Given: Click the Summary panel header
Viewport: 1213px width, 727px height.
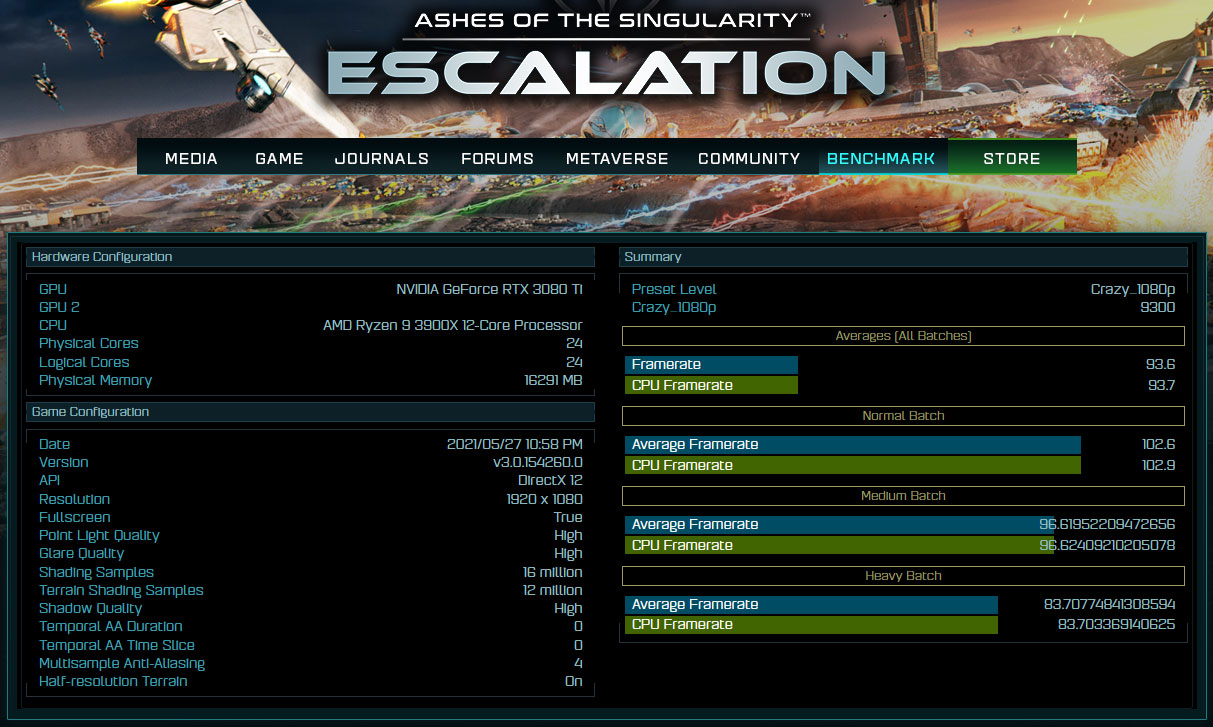Looking at the screenshot, I should 903,257.
